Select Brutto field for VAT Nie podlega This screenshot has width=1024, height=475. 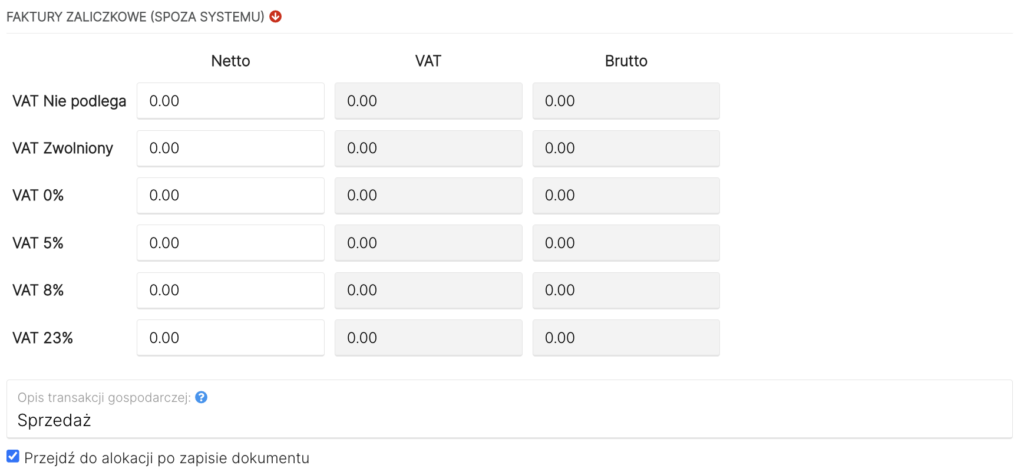coord(626,101)
